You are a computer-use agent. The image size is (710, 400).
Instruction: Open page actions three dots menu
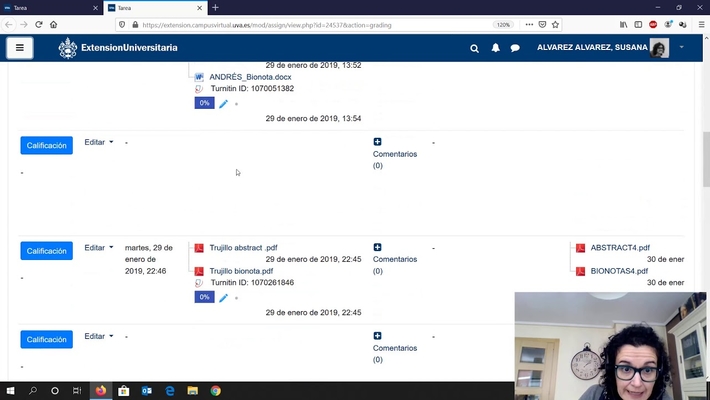(x=529, y=25)
